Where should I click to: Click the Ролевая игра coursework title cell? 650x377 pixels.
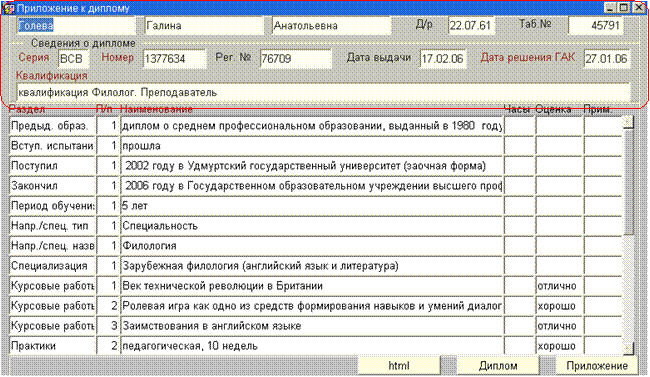click(x=311, y=306)
